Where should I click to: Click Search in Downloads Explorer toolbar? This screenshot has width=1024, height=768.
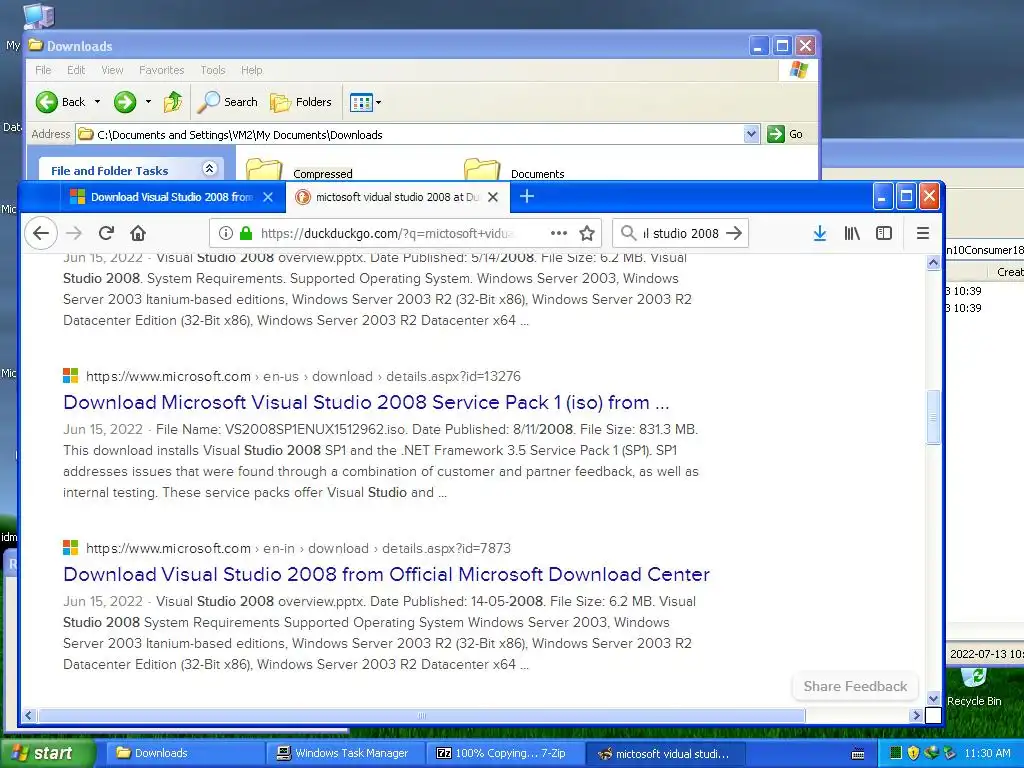[227, 102]
